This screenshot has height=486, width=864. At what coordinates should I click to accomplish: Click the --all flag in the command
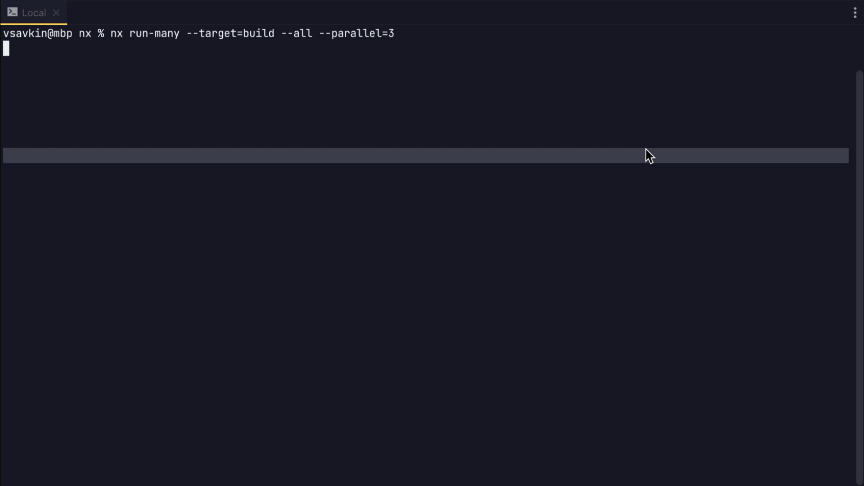click(296, 33)
